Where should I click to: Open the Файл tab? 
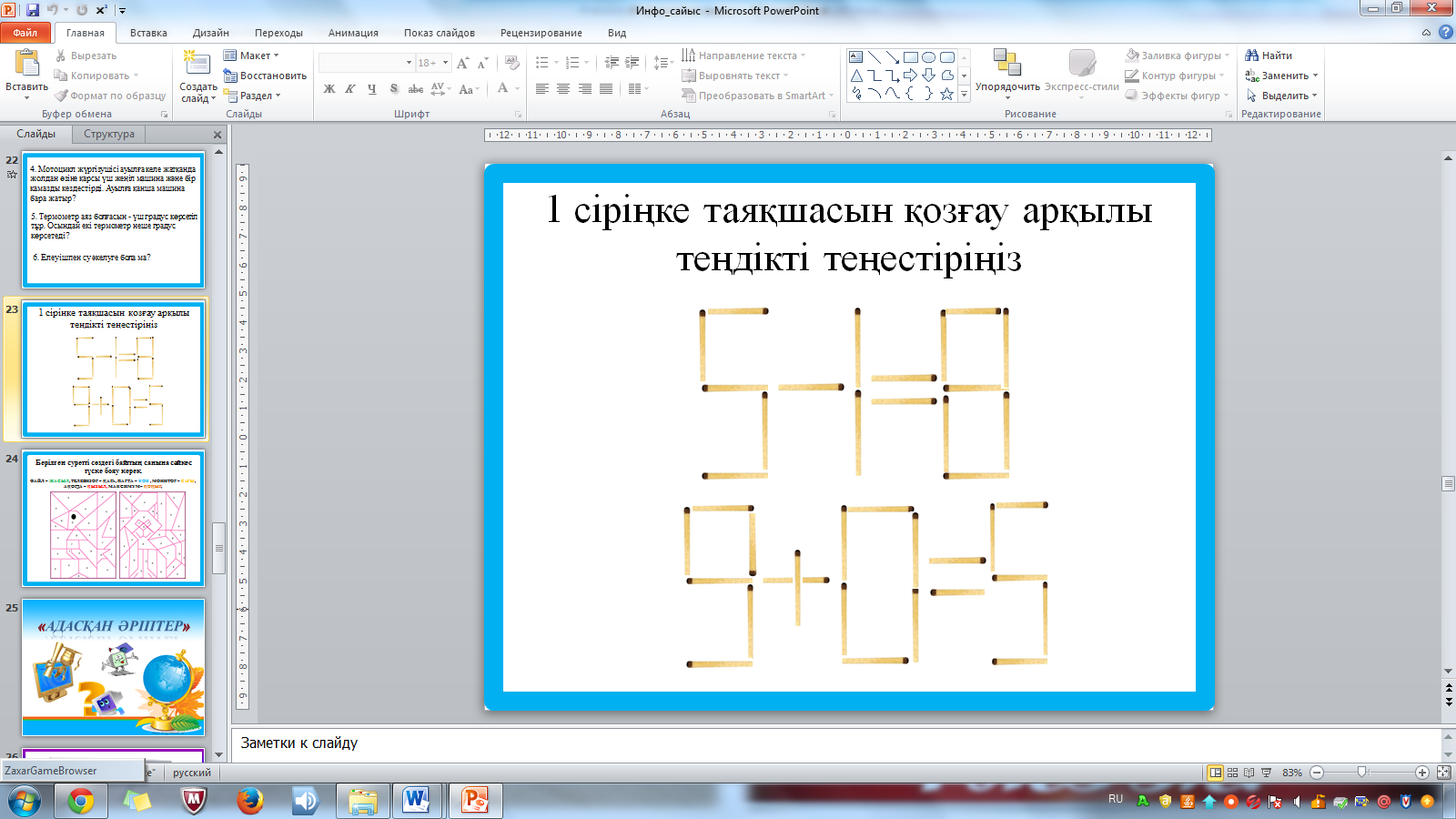[25, 33]
